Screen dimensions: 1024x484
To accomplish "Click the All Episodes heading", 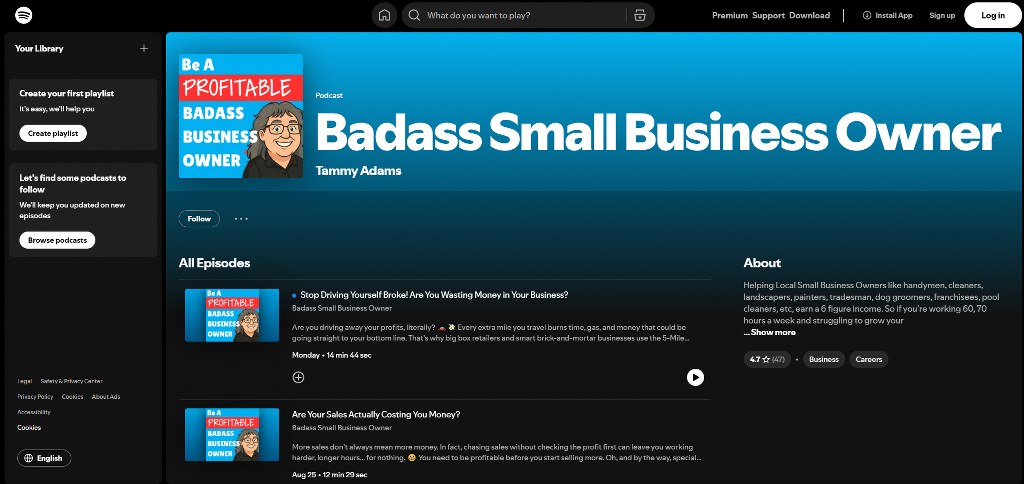I will [x=214, y=263].
